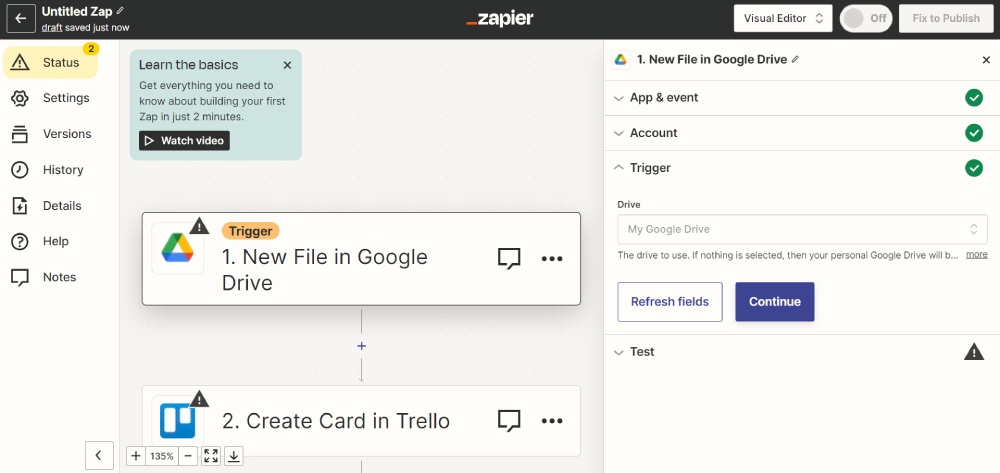This screenshot has height=473, width=1000.
Task: Click the more link under Drive description
Action: pos(976,254)
